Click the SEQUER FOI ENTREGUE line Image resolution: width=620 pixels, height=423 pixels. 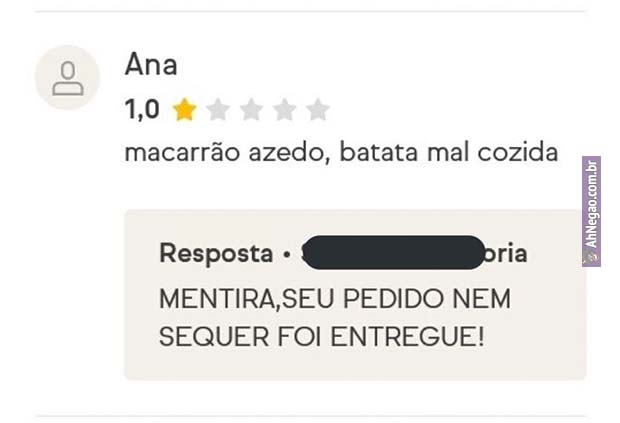click(x=321, y=337)
